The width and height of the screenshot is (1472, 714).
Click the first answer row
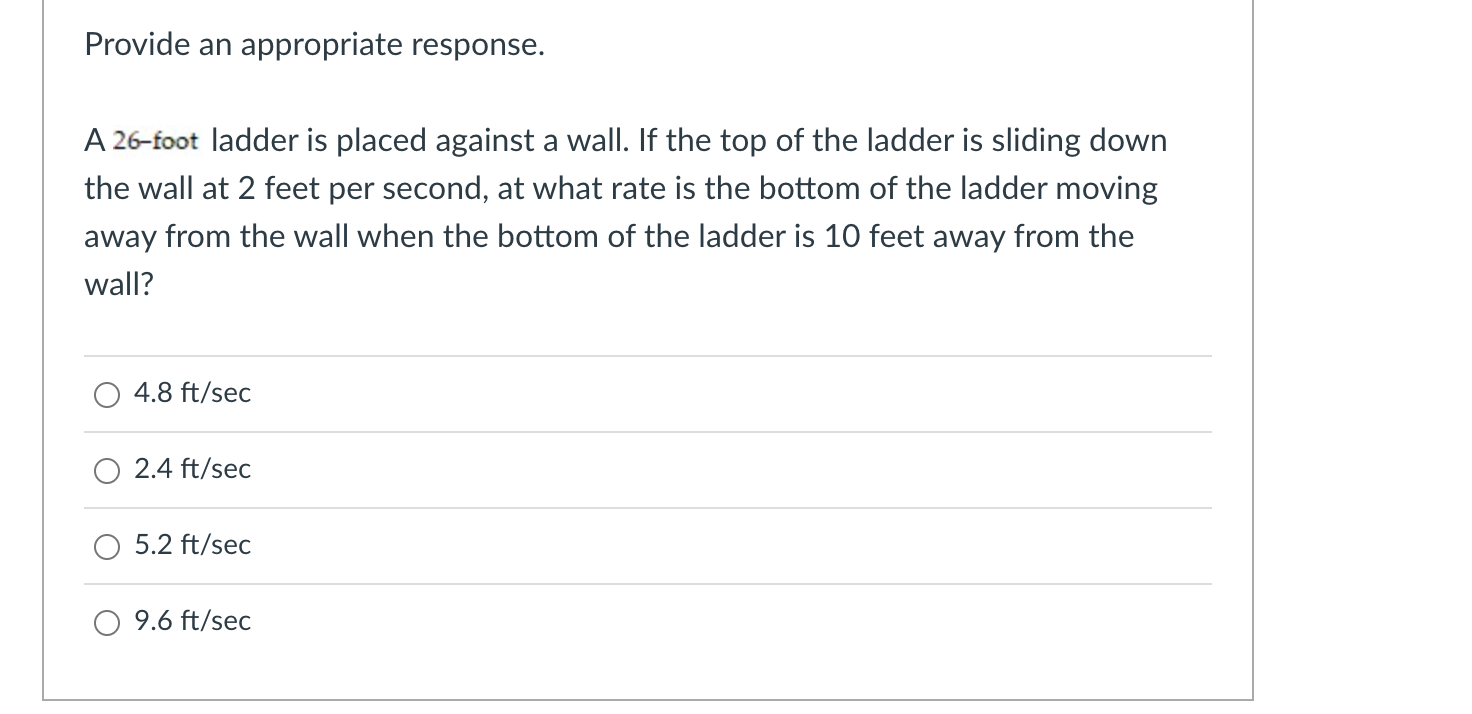tap(600, 394)
